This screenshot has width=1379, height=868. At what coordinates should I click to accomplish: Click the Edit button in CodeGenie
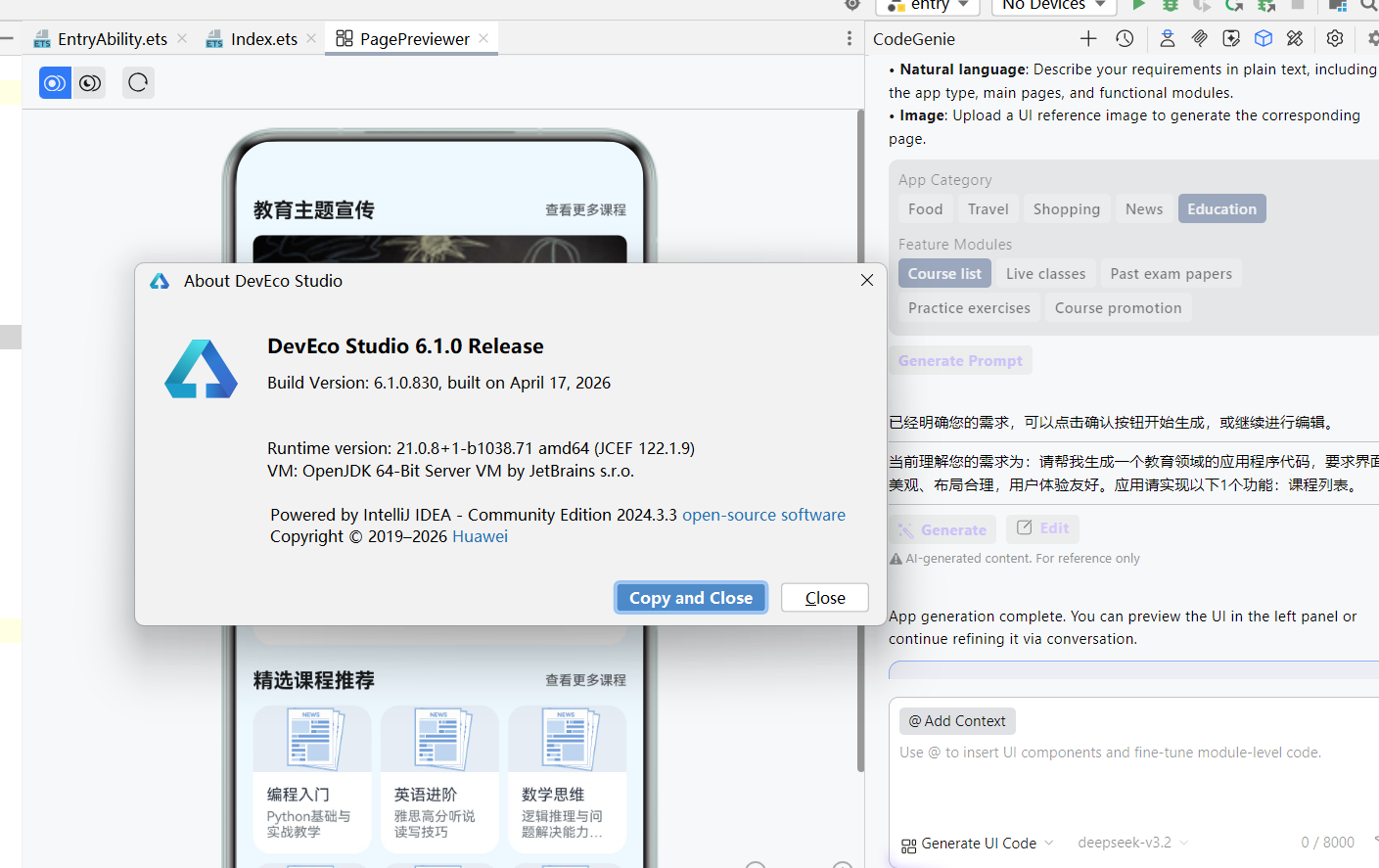[1042, 528]
